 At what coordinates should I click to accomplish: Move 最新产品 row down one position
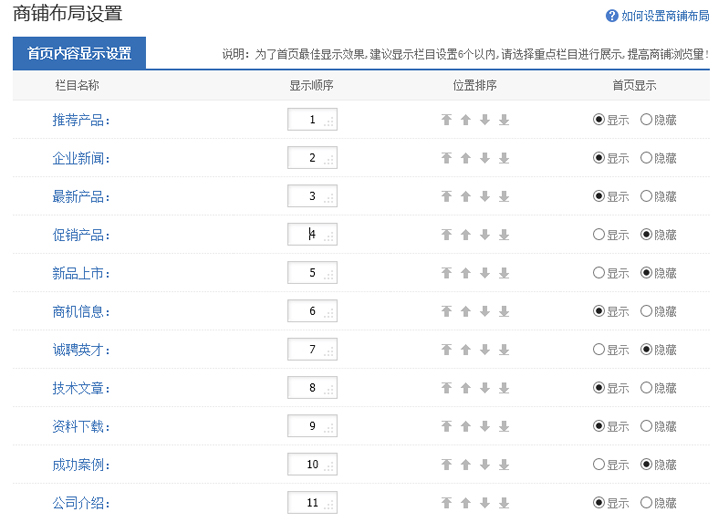point(485,197)
